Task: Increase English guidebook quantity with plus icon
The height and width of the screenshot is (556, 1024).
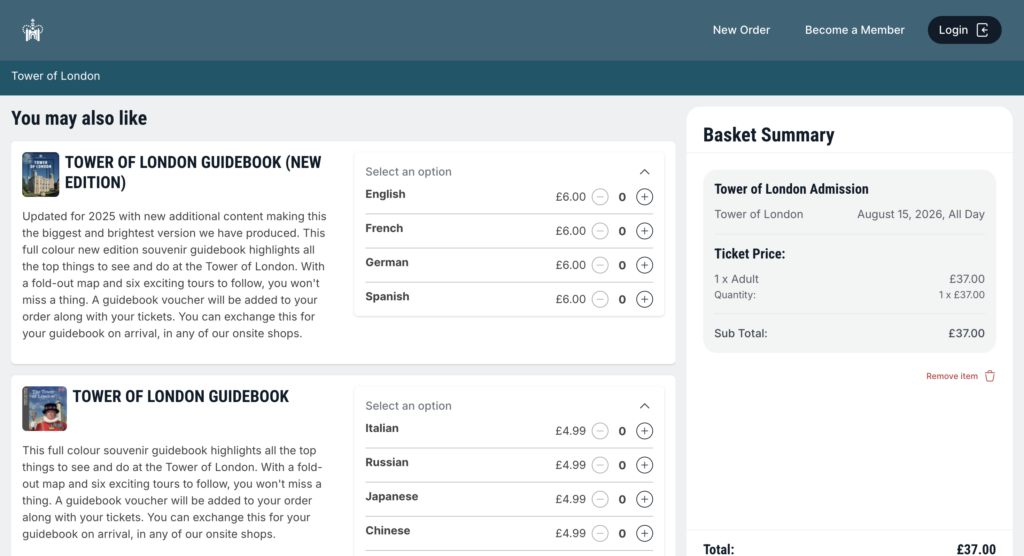Action: (644, 197)
